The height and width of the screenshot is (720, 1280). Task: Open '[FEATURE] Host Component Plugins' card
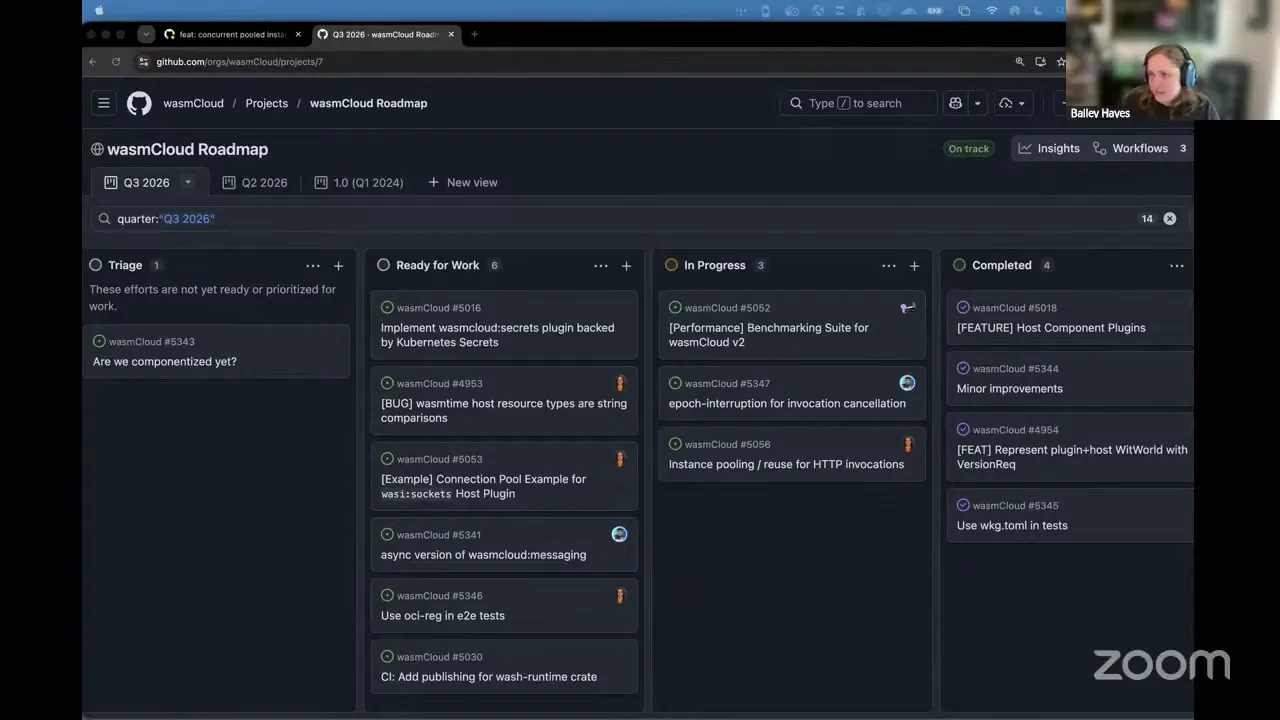click(1051, 328)
